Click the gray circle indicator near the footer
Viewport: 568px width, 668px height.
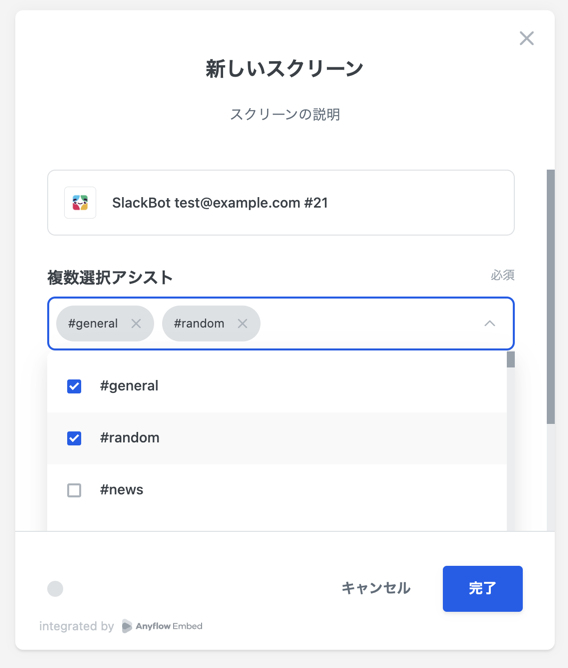pyautogui.click(x=55, y=589)
